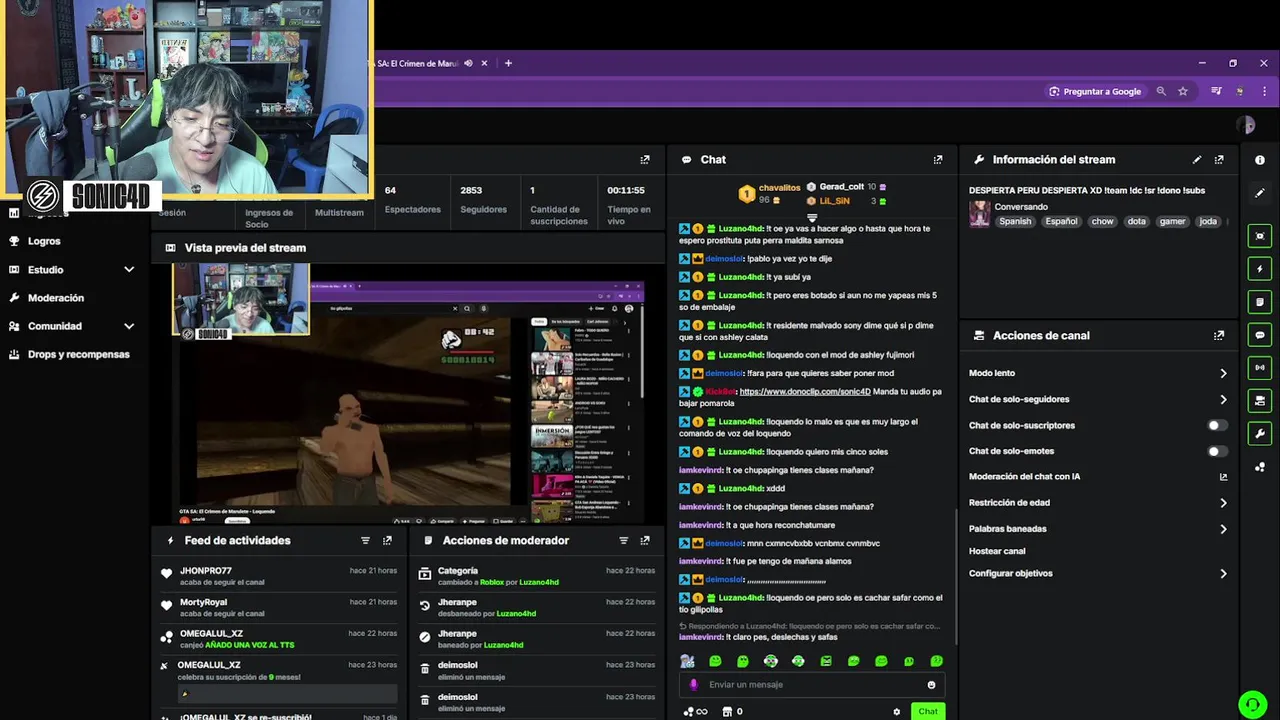
Task: Expand Restricción de edad options
Action: 1223,503
